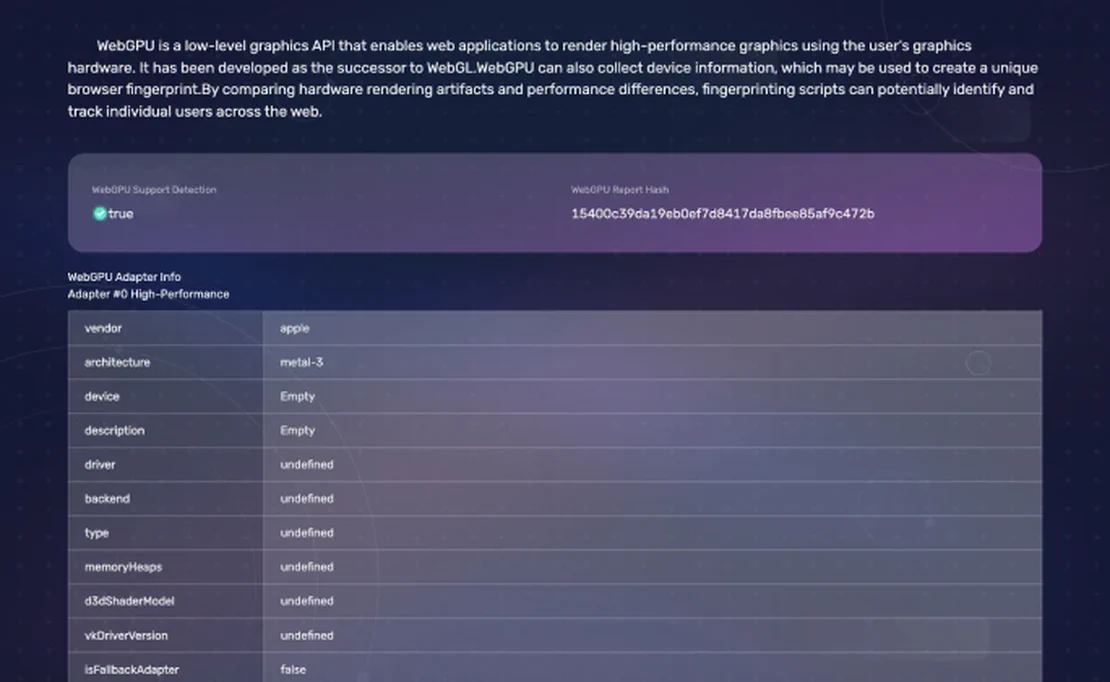This screenshot has width=1110, height=682.
Task: Click the type row label
Action: pos(97,533)
